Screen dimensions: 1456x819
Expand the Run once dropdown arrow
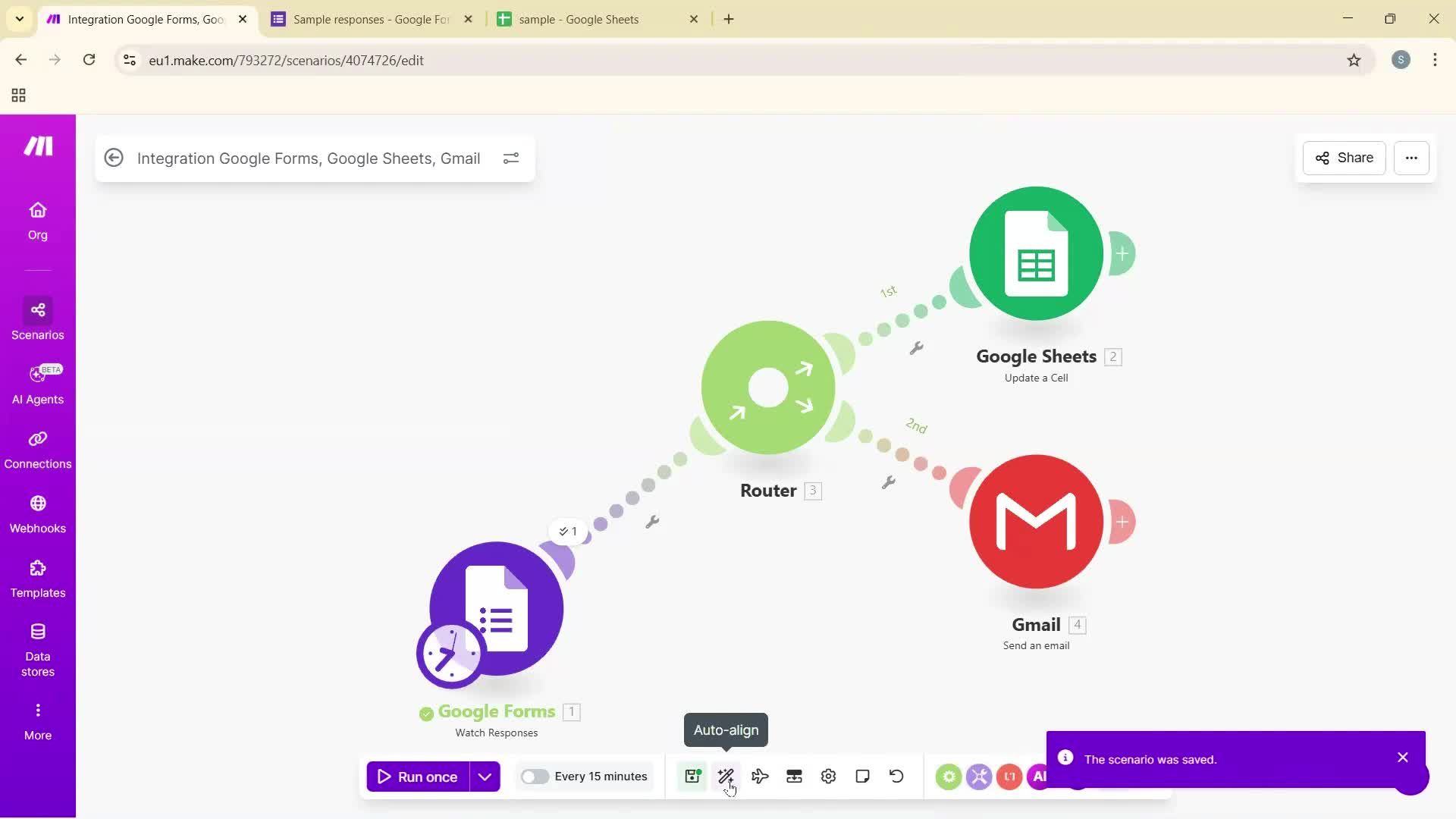(x=486, y=777)
